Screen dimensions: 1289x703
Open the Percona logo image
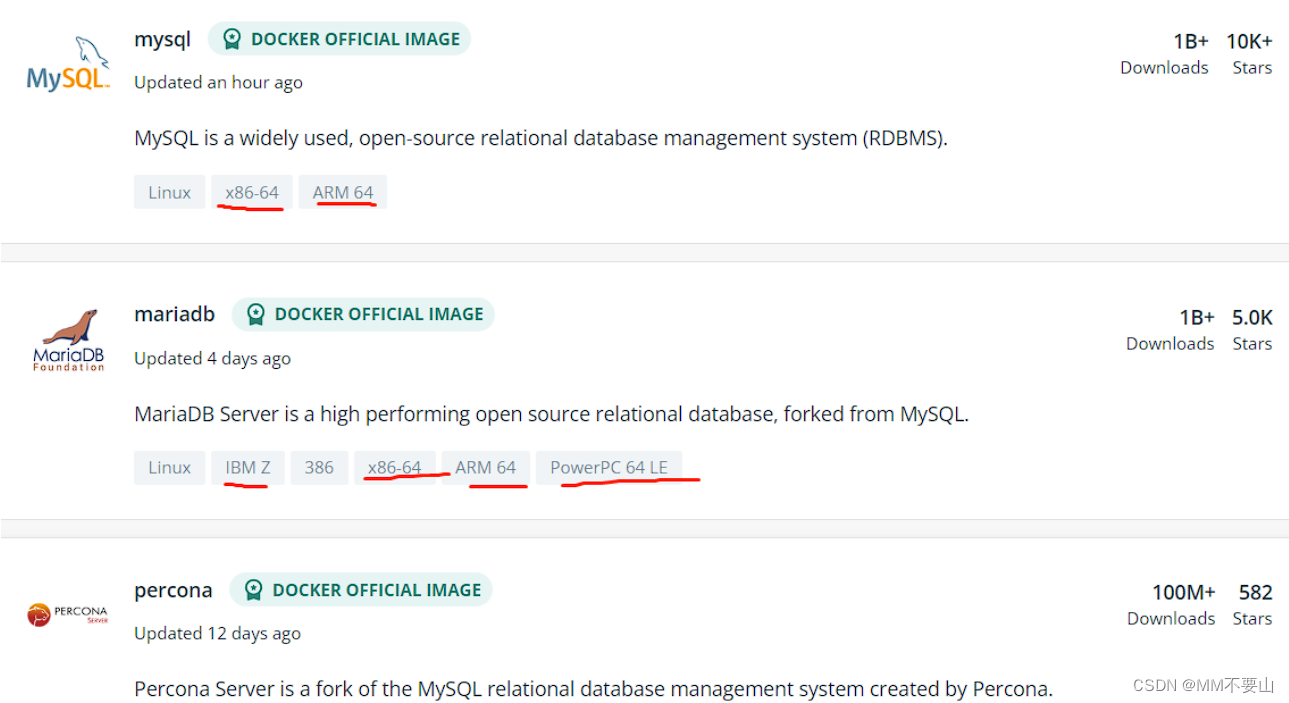[x=67, y=614]
